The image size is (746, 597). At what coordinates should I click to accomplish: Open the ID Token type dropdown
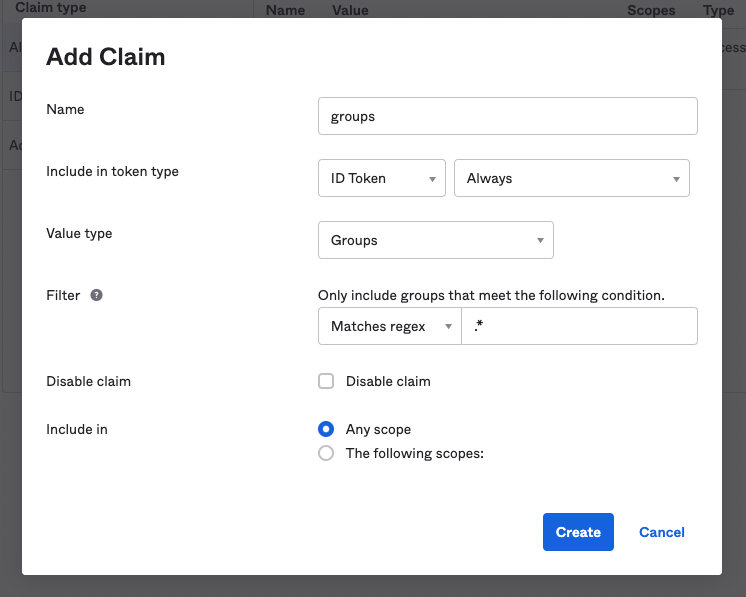point(380,179)
